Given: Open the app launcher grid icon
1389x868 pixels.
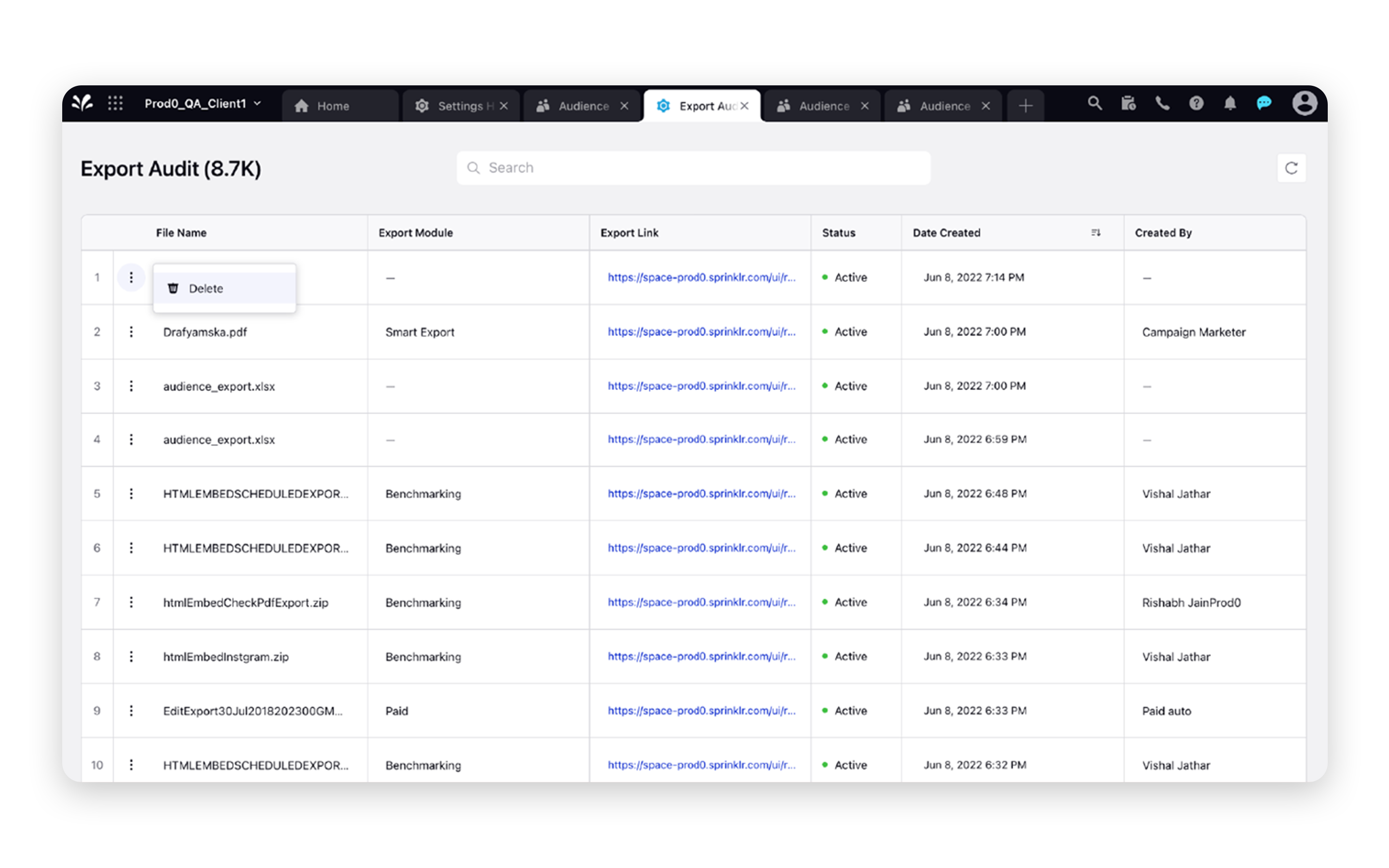Looking at the screenshot, I should coord(115,104).
